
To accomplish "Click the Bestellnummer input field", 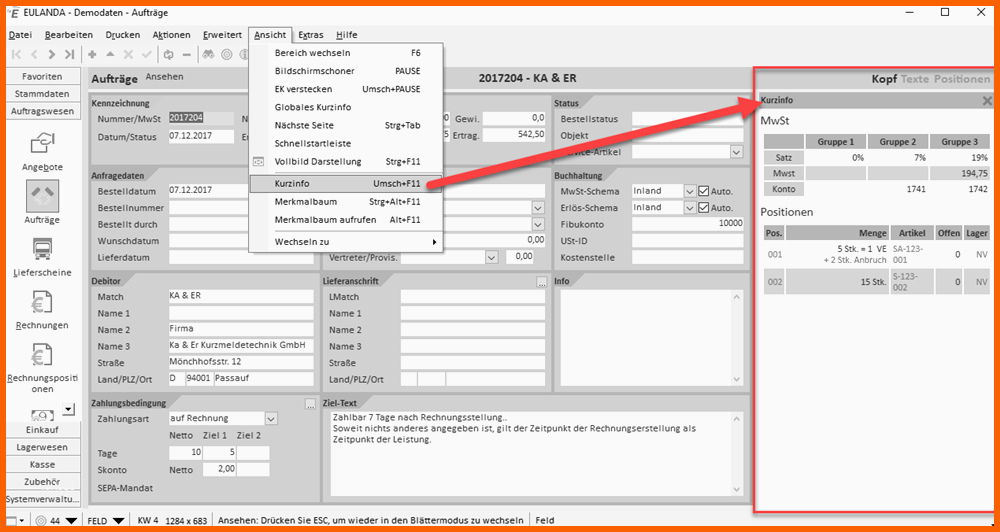I will click(241, 208).
